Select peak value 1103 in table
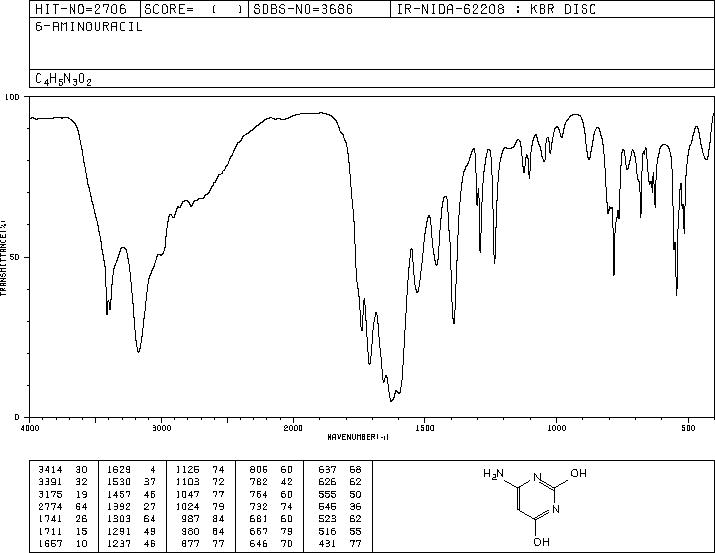Screen dimensions: 715x553 click(187, 482)
